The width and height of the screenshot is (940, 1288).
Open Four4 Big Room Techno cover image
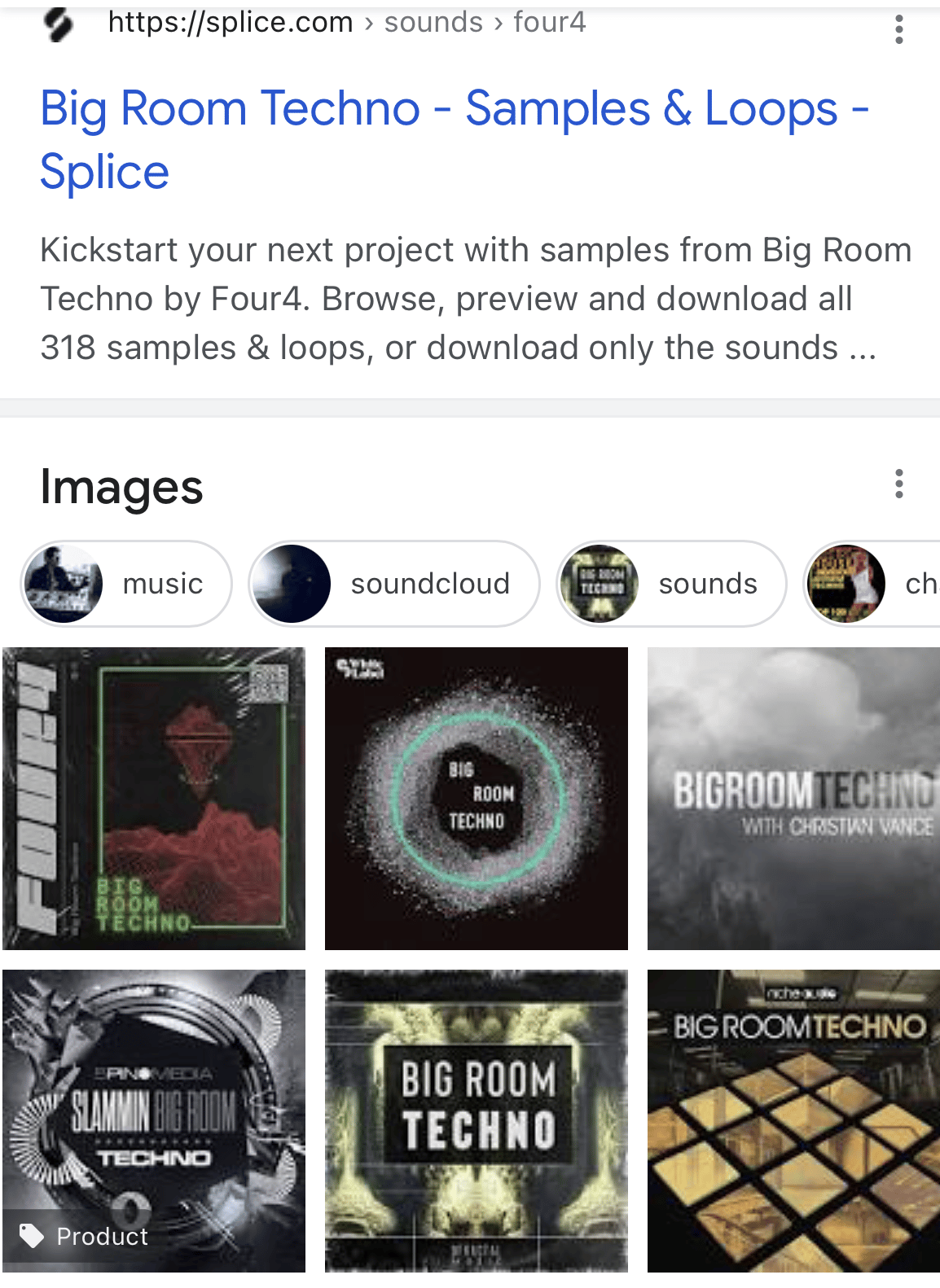click(154, 798)
